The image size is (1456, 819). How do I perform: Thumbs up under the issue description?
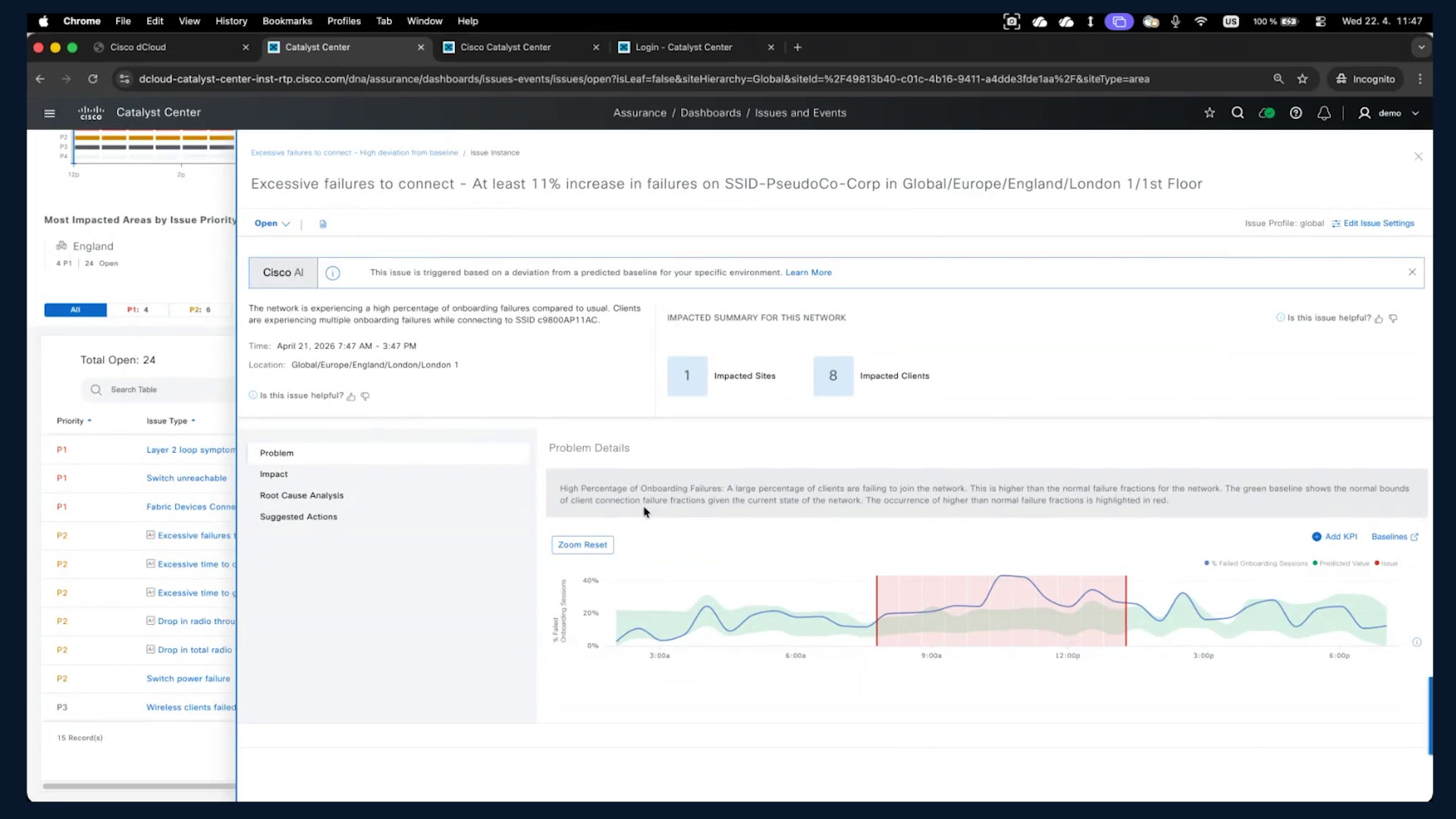[351, 397]
